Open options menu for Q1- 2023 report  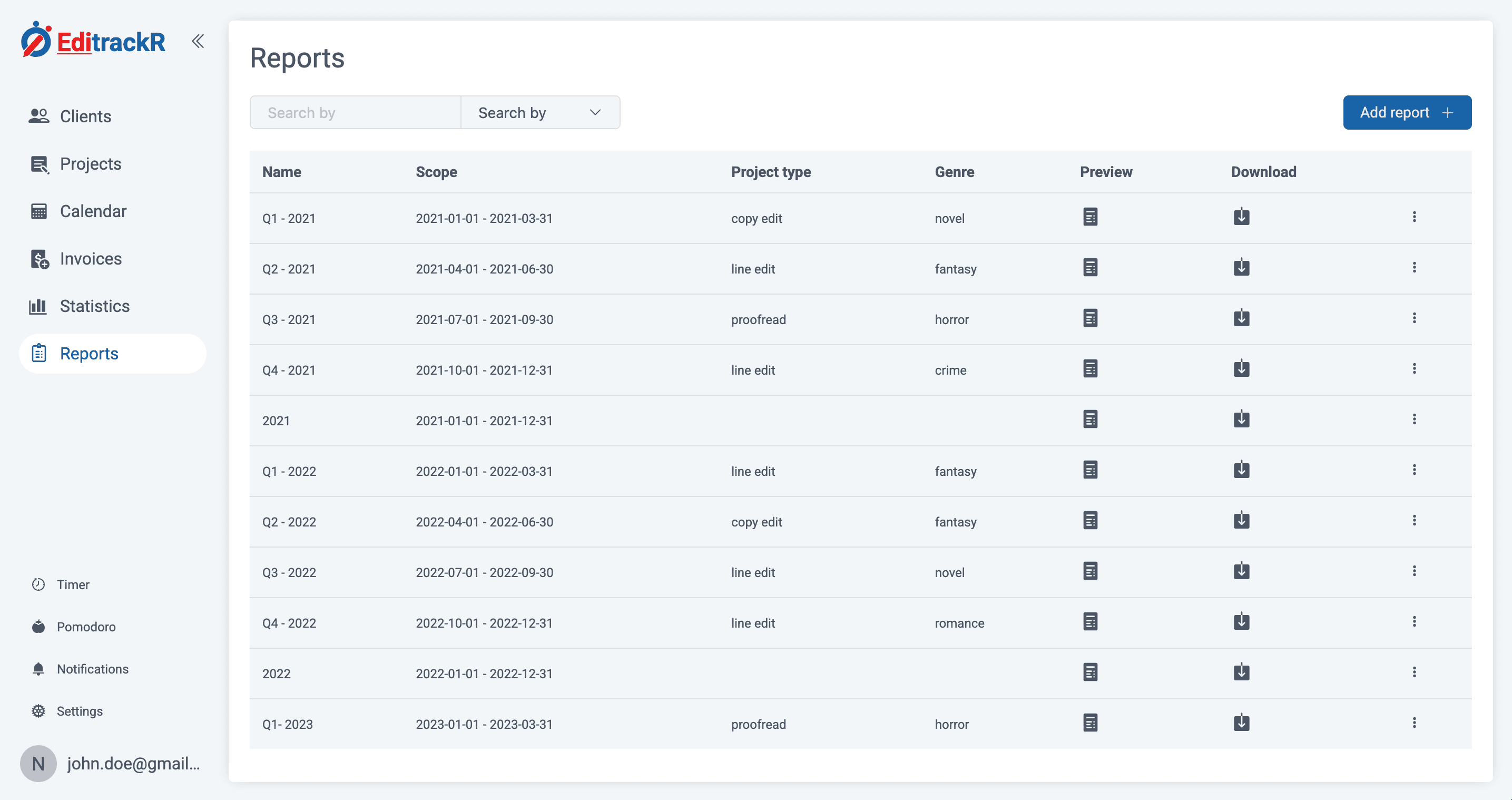coord(1415,723)
